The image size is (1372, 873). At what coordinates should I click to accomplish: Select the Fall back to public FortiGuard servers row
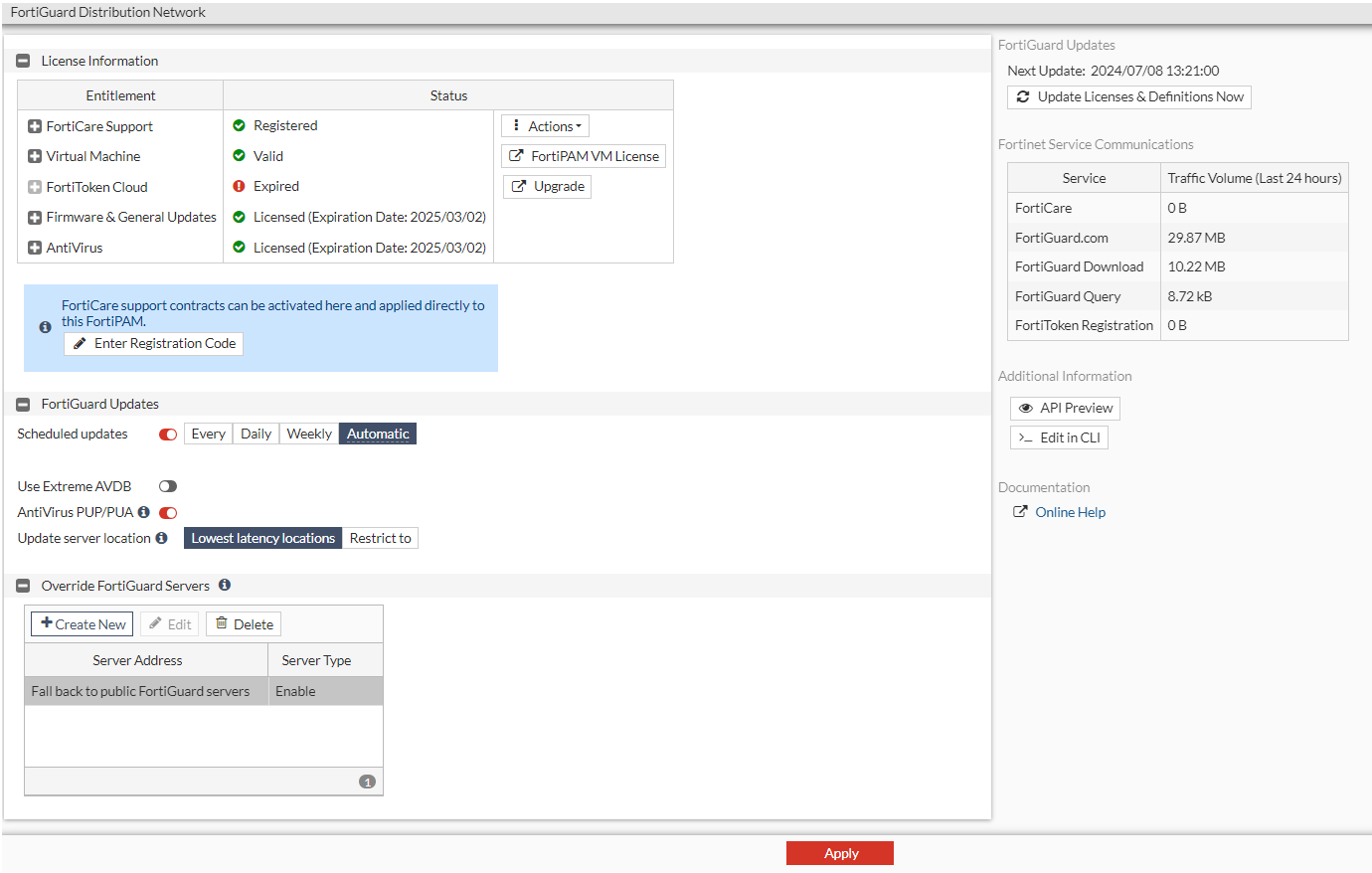[204, 691]
